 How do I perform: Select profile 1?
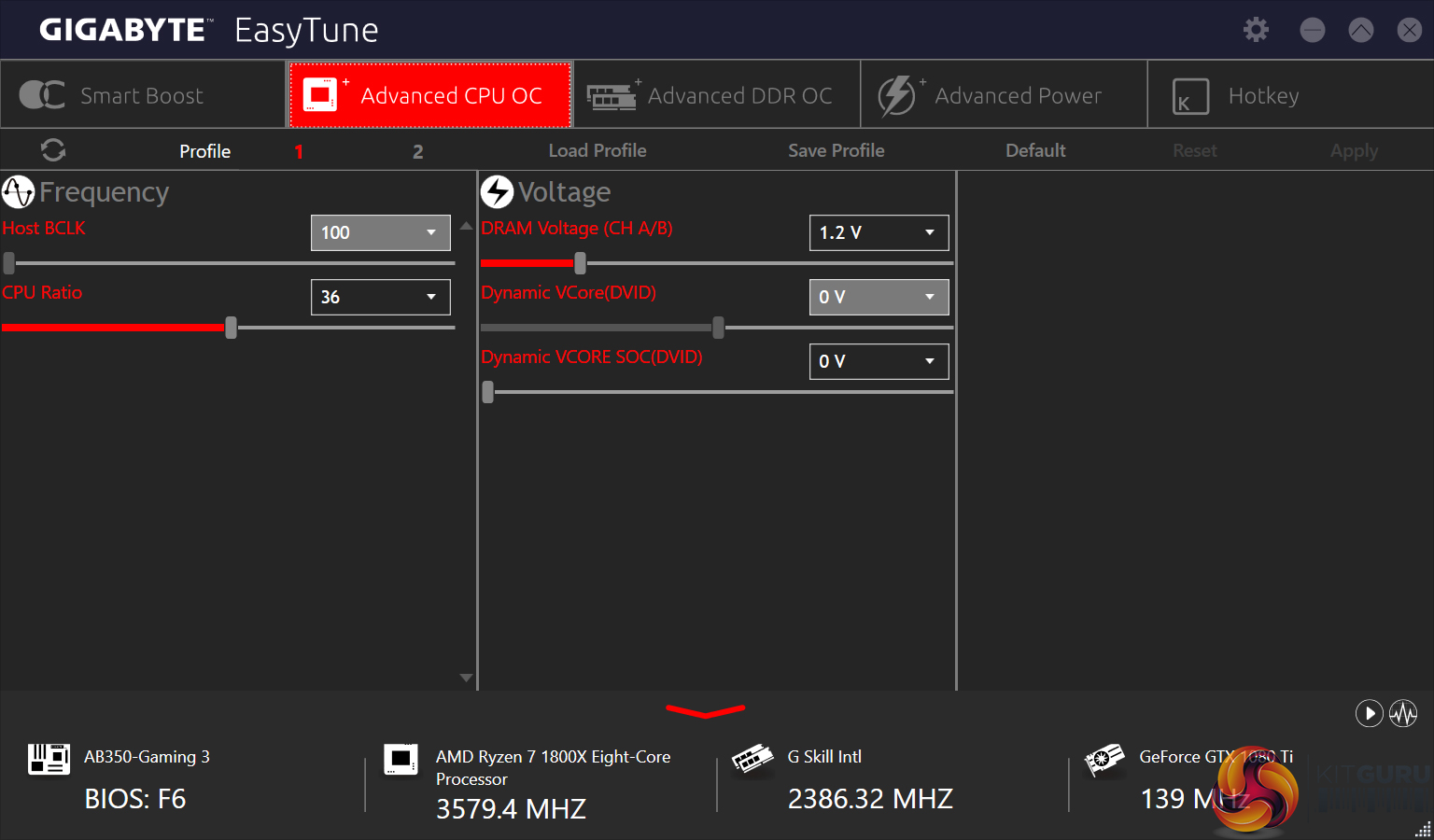point(299,151)
